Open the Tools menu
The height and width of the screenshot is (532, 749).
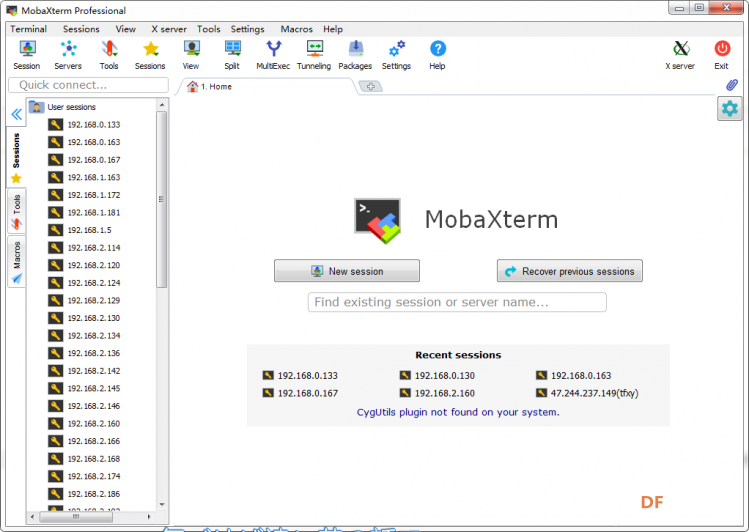coord(209,29)
